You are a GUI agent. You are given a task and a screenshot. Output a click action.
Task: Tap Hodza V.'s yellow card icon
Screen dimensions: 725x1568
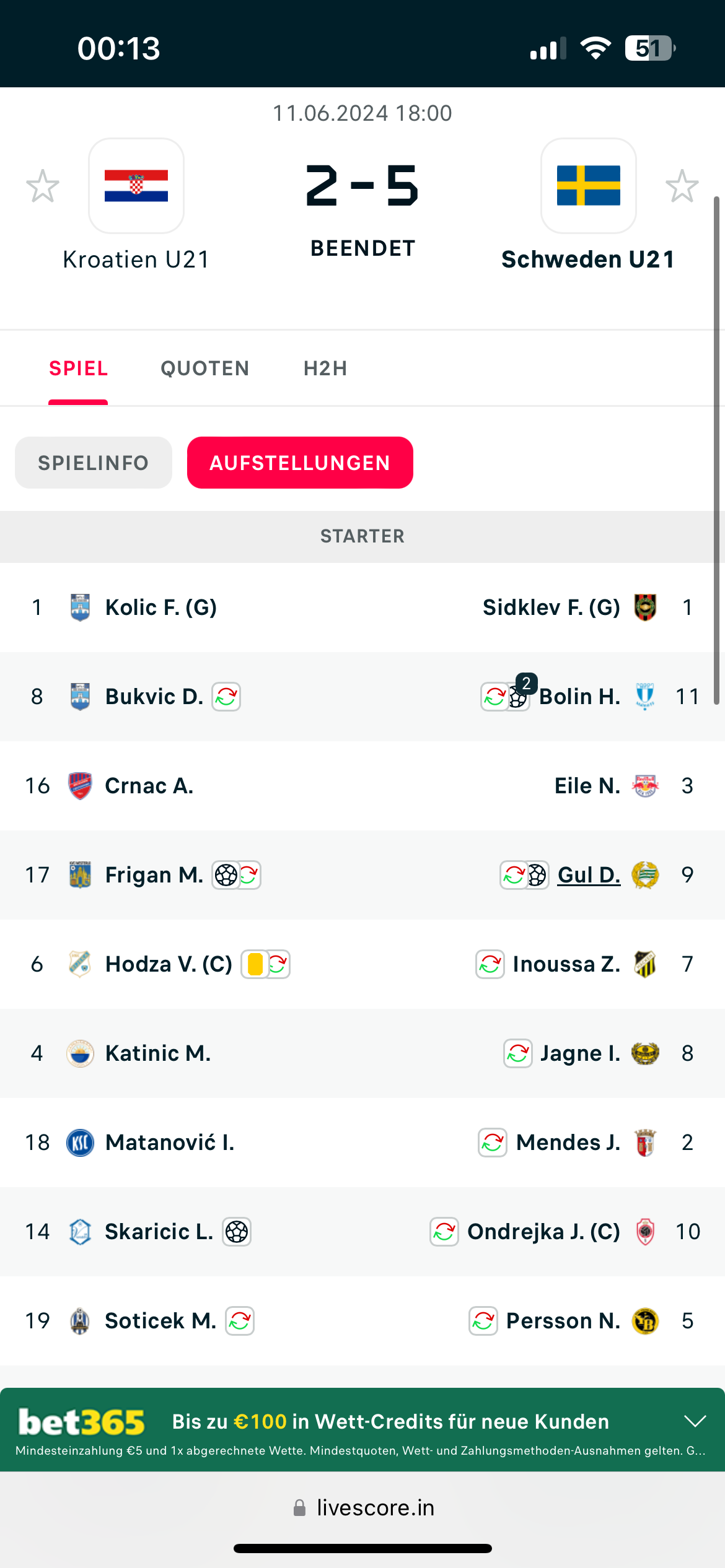click(255, 964)
